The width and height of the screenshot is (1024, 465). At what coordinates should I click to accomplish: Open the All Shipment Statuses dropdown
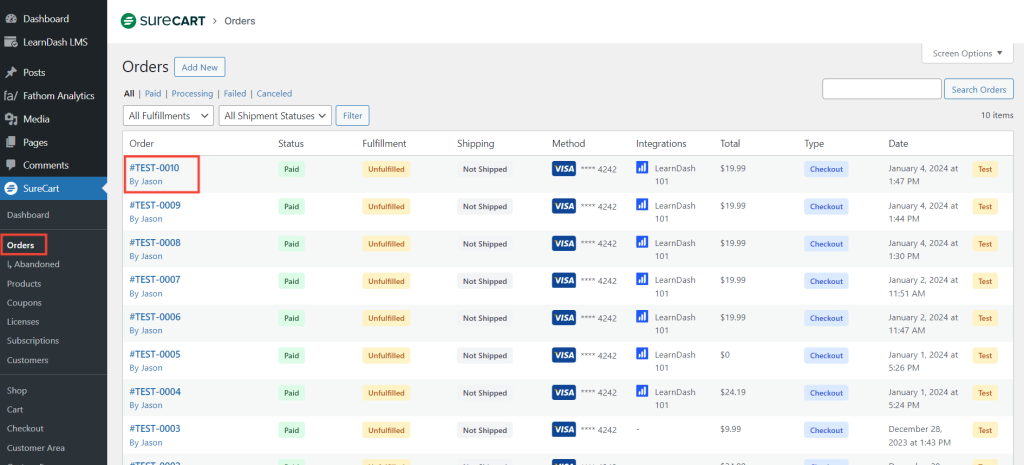pyautogui.click(x=275, y=116)
